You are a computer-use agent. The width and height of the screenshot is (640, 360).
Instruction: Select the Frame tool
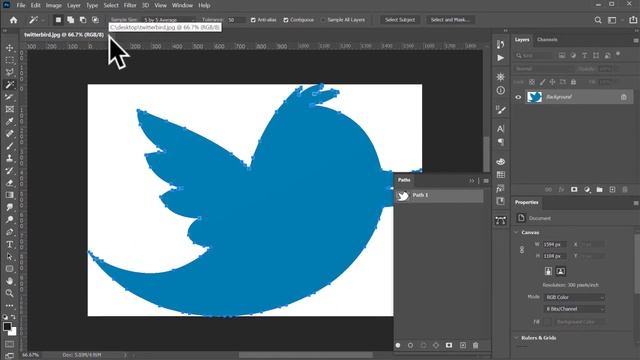9,109
